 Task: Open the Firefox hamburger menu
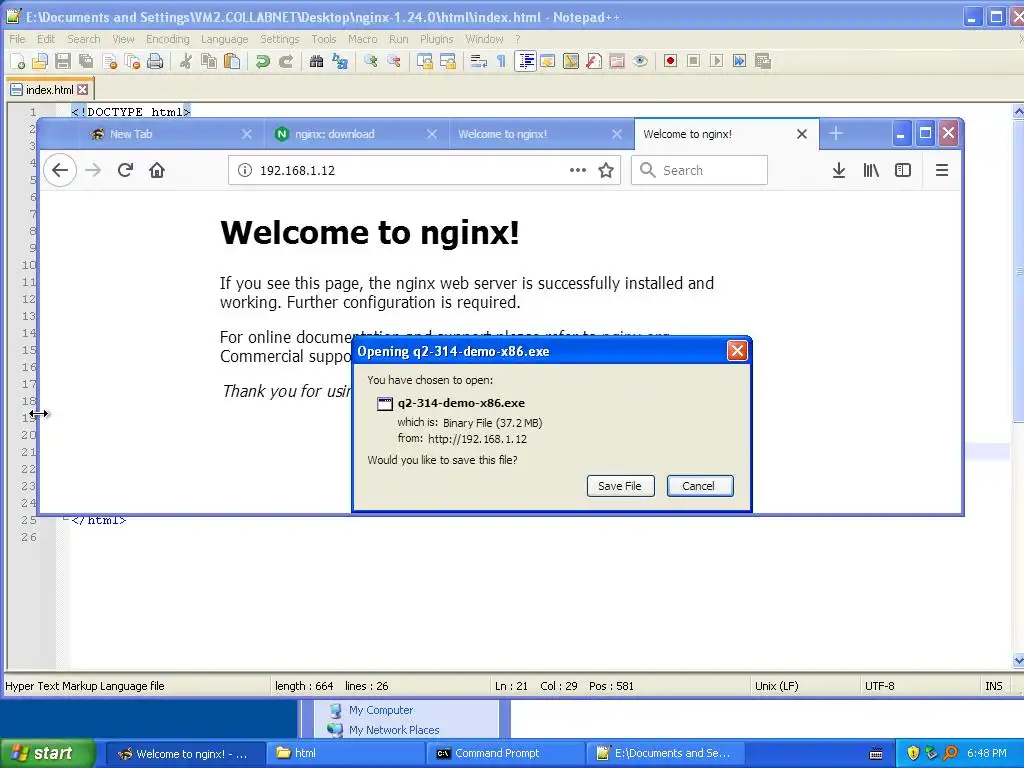click(x=942, y=170)
